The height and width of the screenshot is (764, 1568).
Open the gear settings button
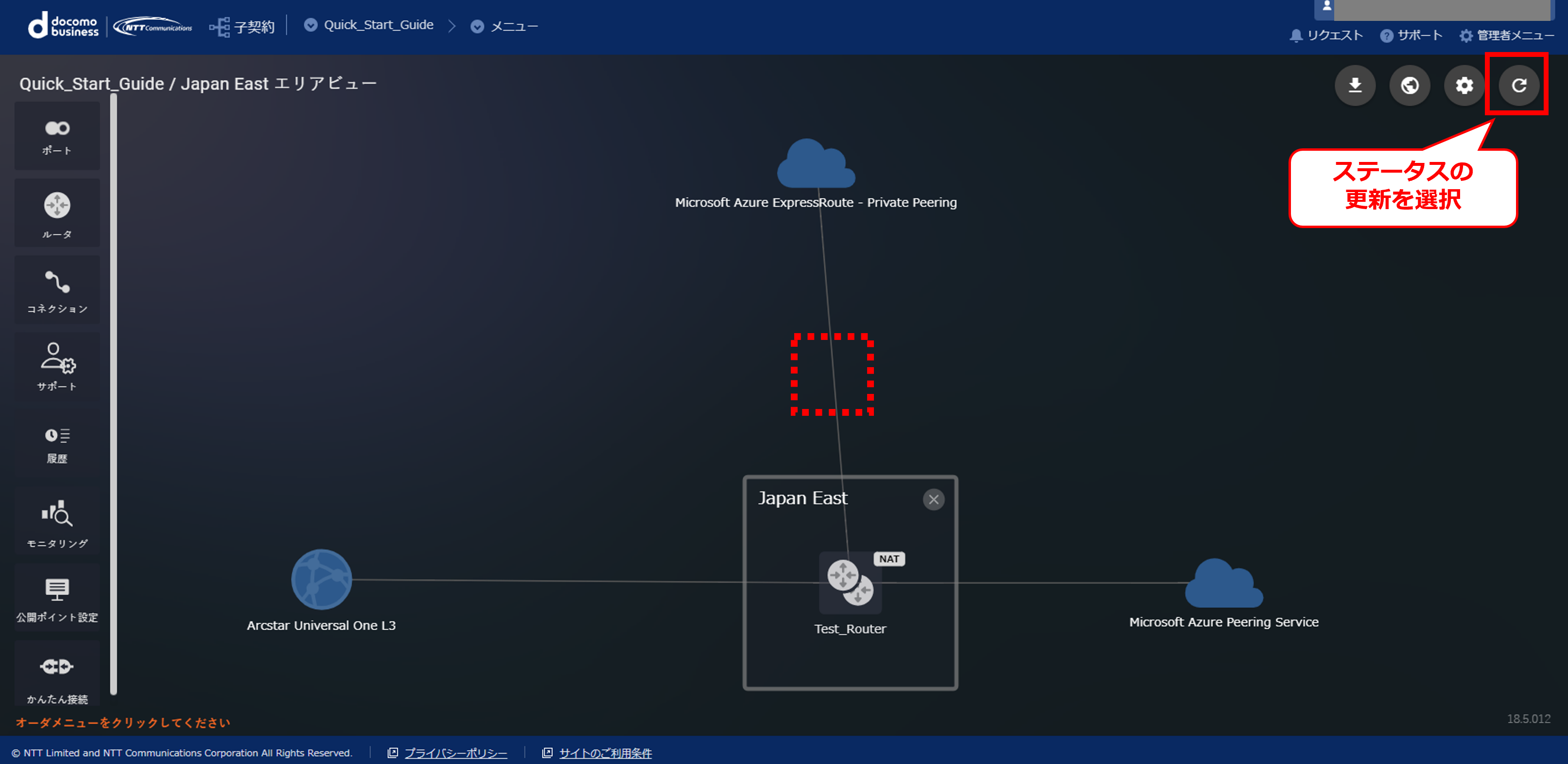pos(1464,85)
